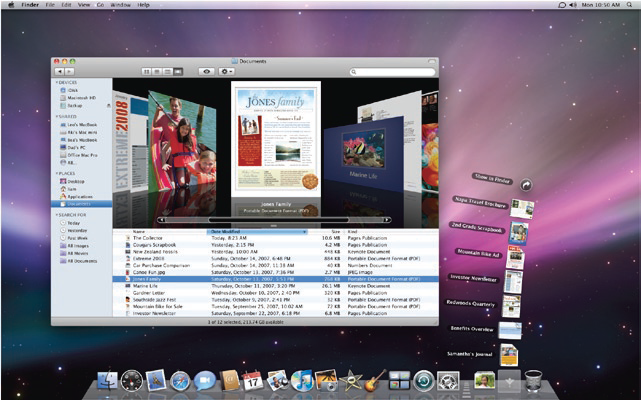This screenshot has height=400, width=641.
Task: Collapse the DEVICES sidebar section
Action: tap(59, 84)
